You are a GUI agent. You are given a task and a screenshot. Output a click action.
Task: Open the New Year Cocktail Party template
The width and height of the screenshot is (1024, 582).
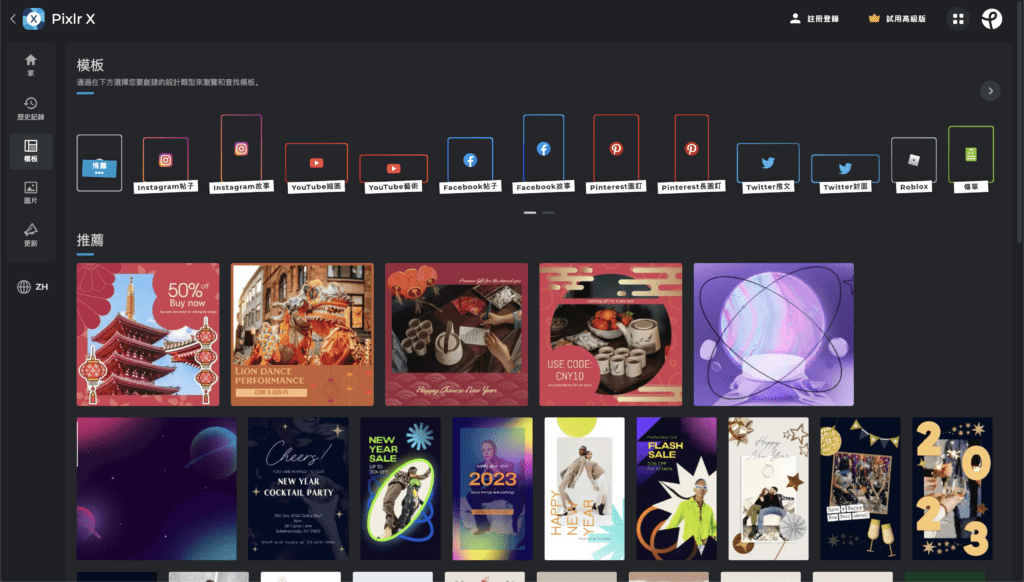298,488
